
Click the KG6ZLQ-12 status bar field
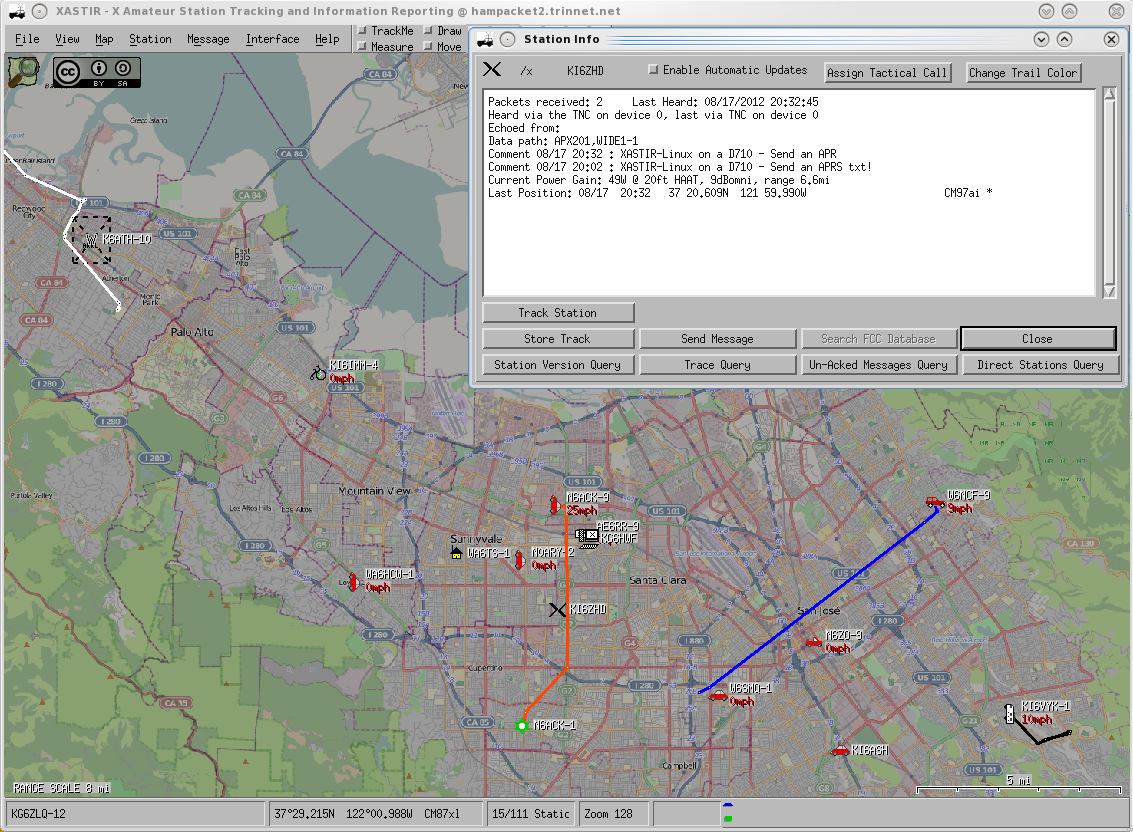pyautogui.click(x=135, y=813)
